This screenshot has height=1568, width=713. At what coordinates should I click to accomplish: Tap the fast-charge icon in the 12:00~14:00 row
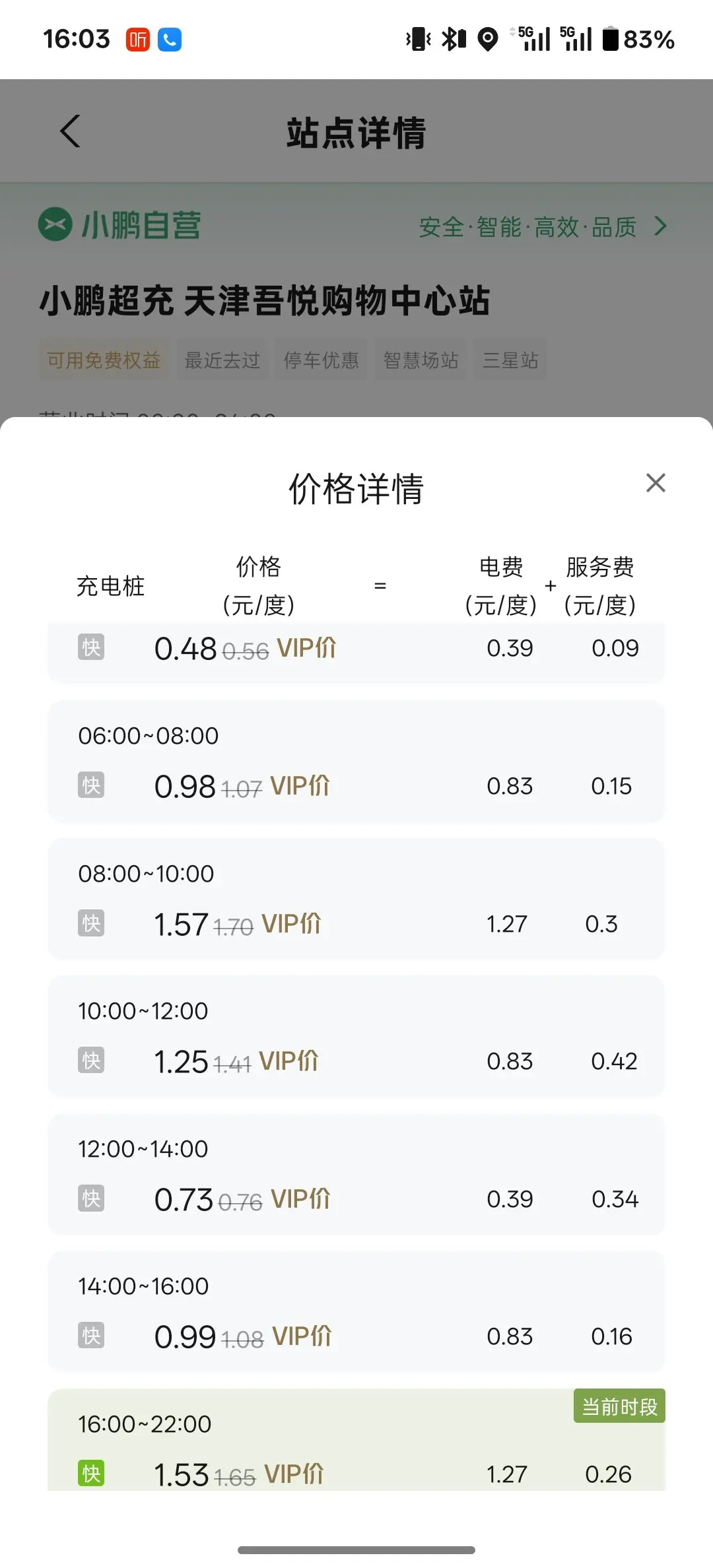(x=91, y=1198)
